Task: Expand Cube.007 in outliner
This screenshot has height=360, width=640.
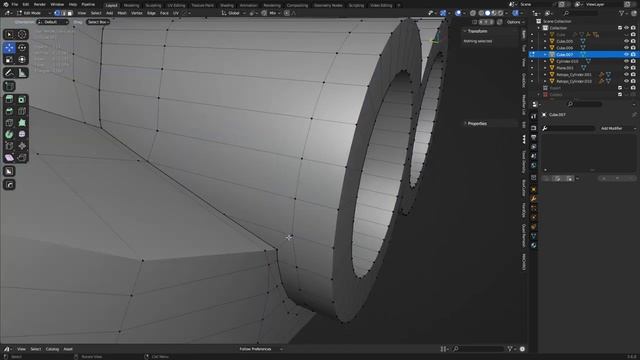Action: coord(545,54)
